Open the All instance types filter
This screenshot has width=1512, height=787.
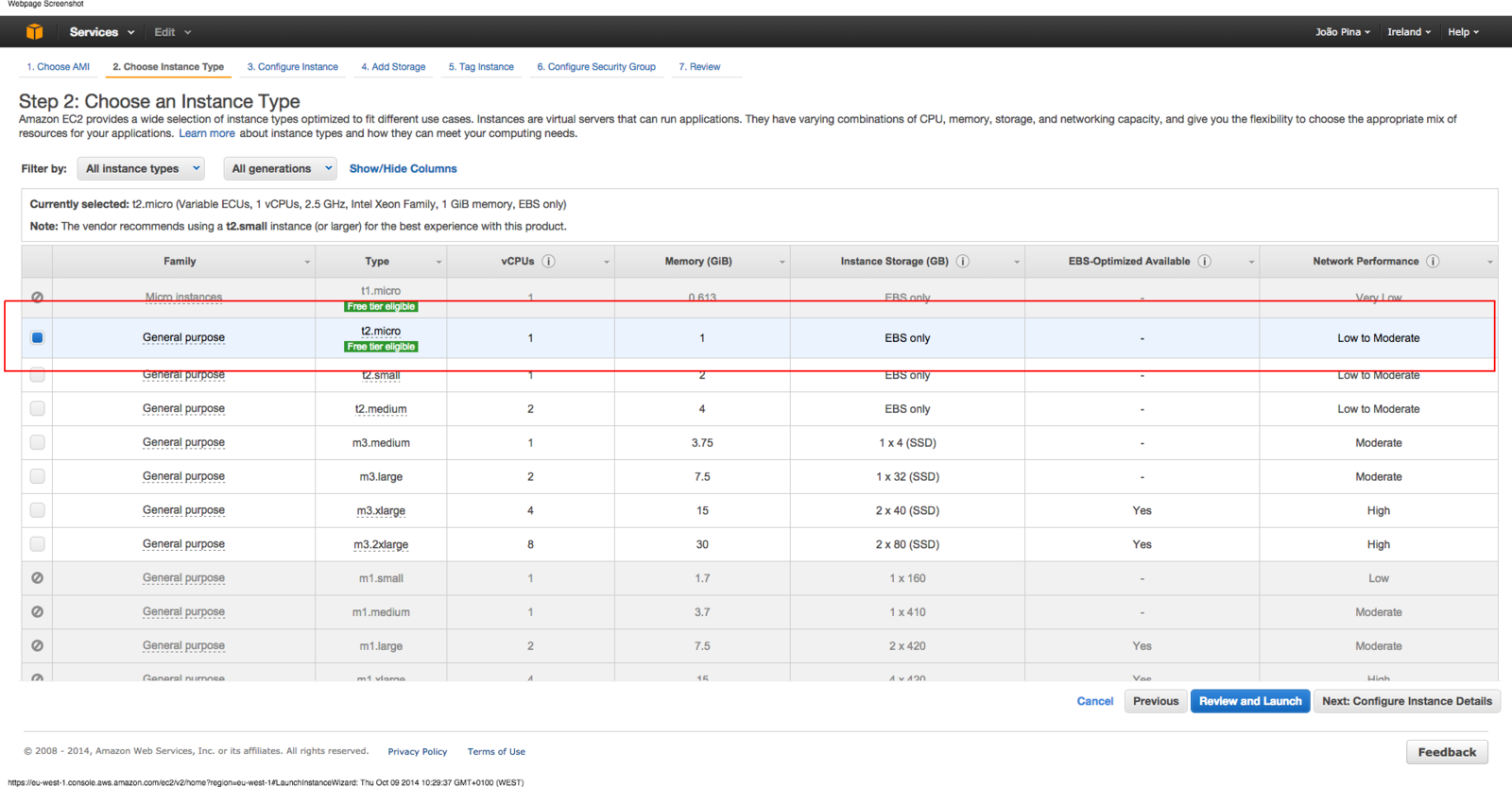pyautogui.click(x=141, y=168)
